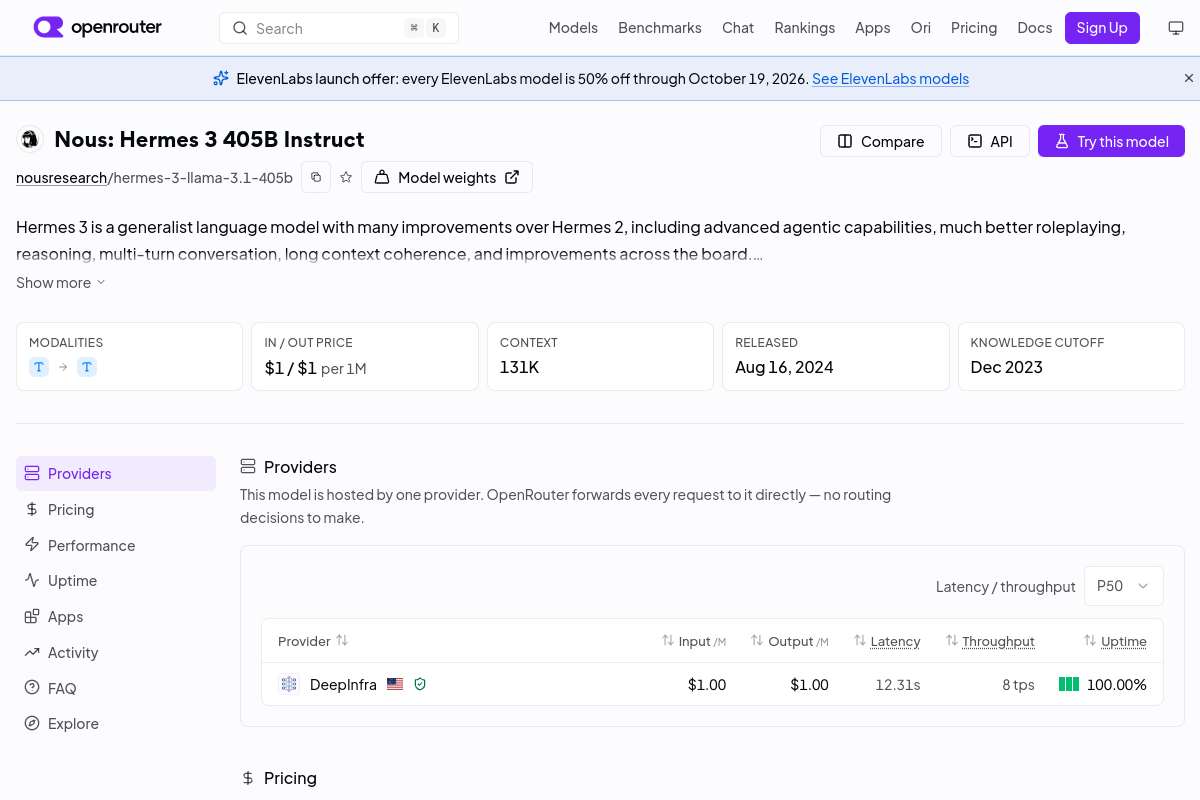Select the 131K context value
The image size is (1200, 800).
pos(519,367)
